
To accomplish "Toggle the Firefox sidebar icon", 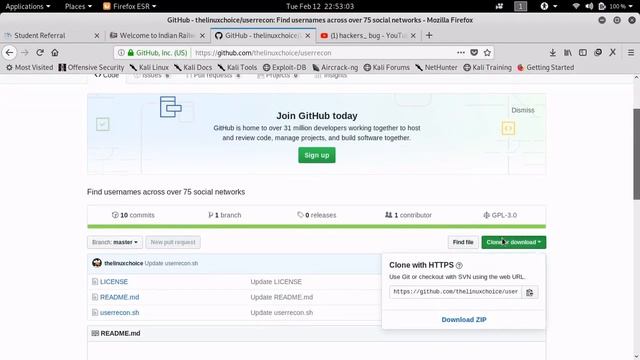I will pos(583,53).
